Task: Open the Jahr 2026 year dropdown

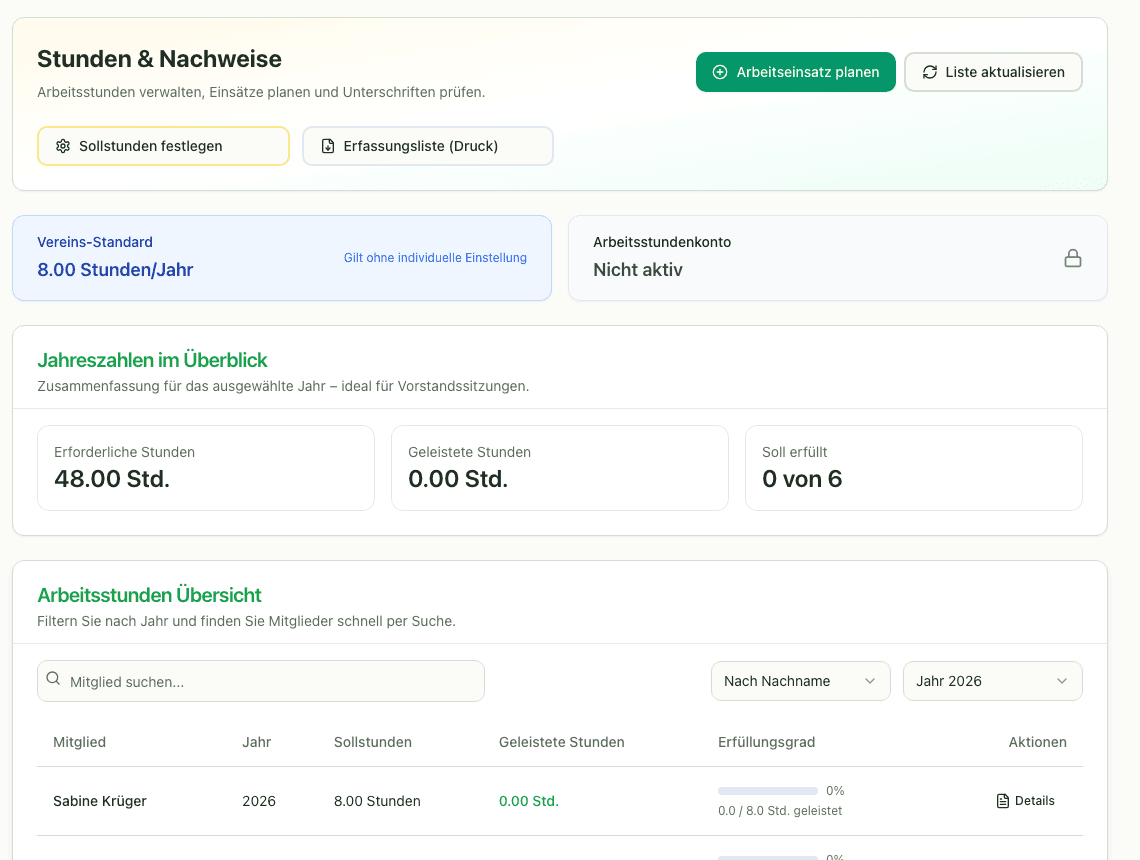Action: click(x=992, y=681)
